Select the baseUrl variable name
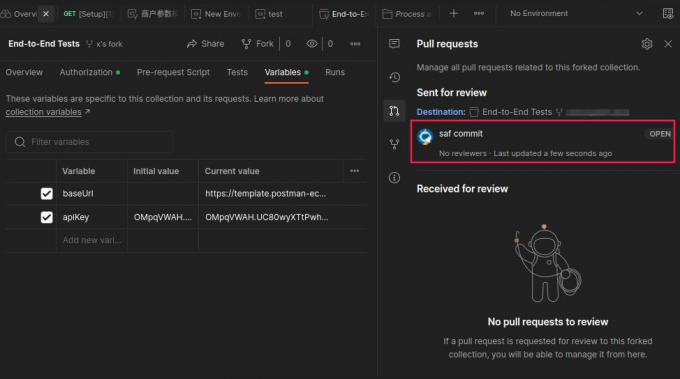The width and height of the screenshot is (680, 379). pos(78,193)
